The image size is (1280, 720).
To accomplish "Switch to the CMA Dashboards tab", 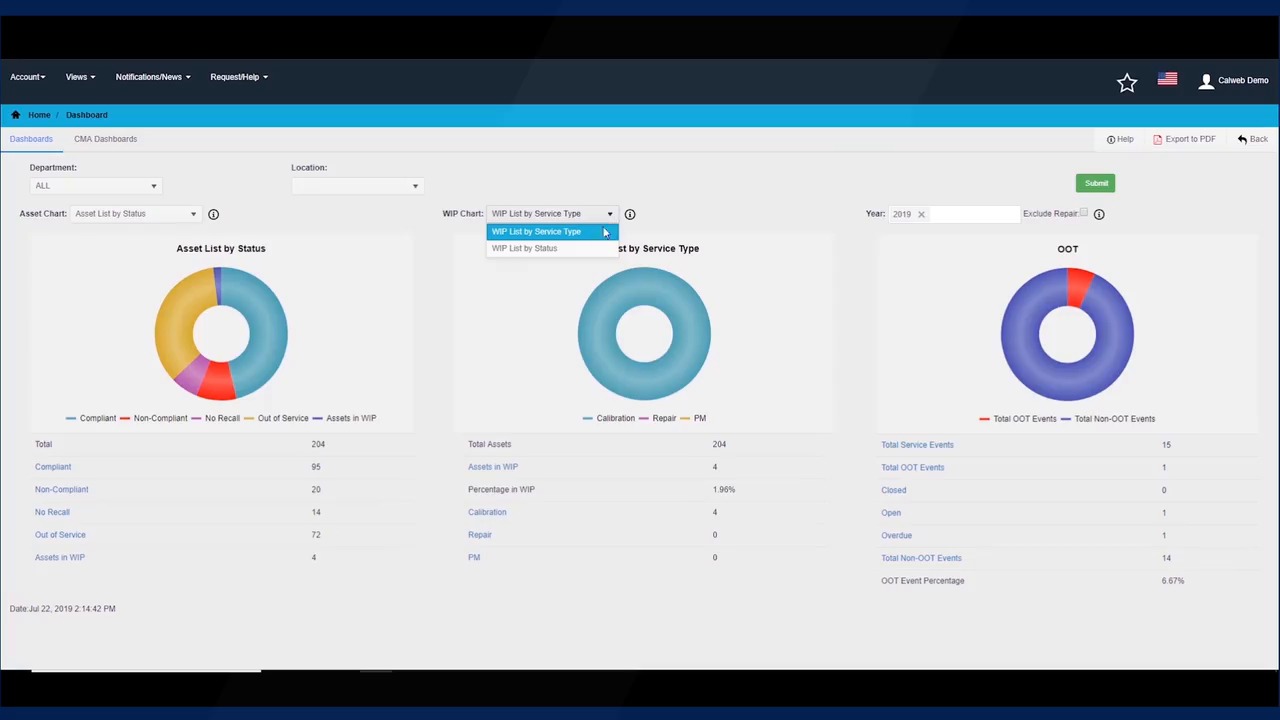I will click(x=105, y=139).
